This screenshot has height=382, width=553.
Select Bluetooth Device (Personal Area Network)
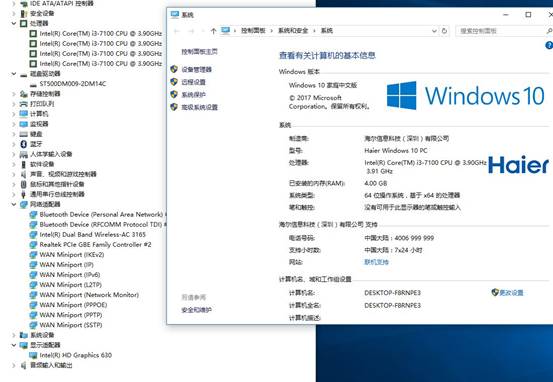point(101,214)
